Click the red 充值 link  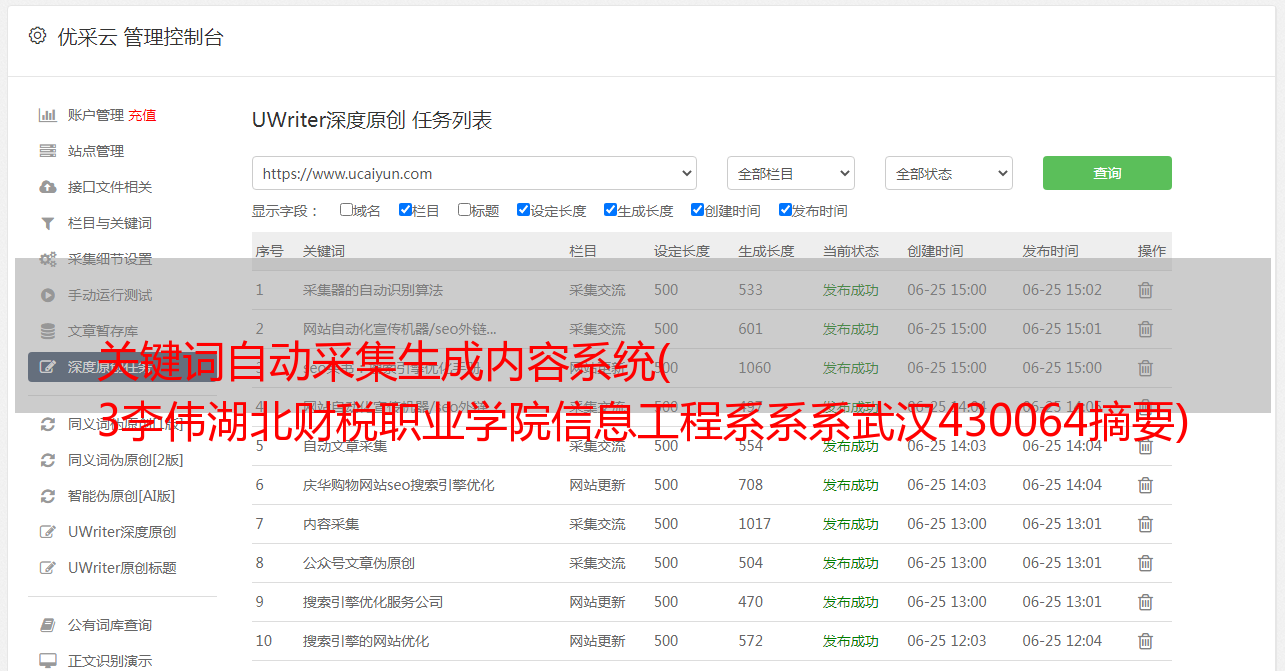click(142, 115)
